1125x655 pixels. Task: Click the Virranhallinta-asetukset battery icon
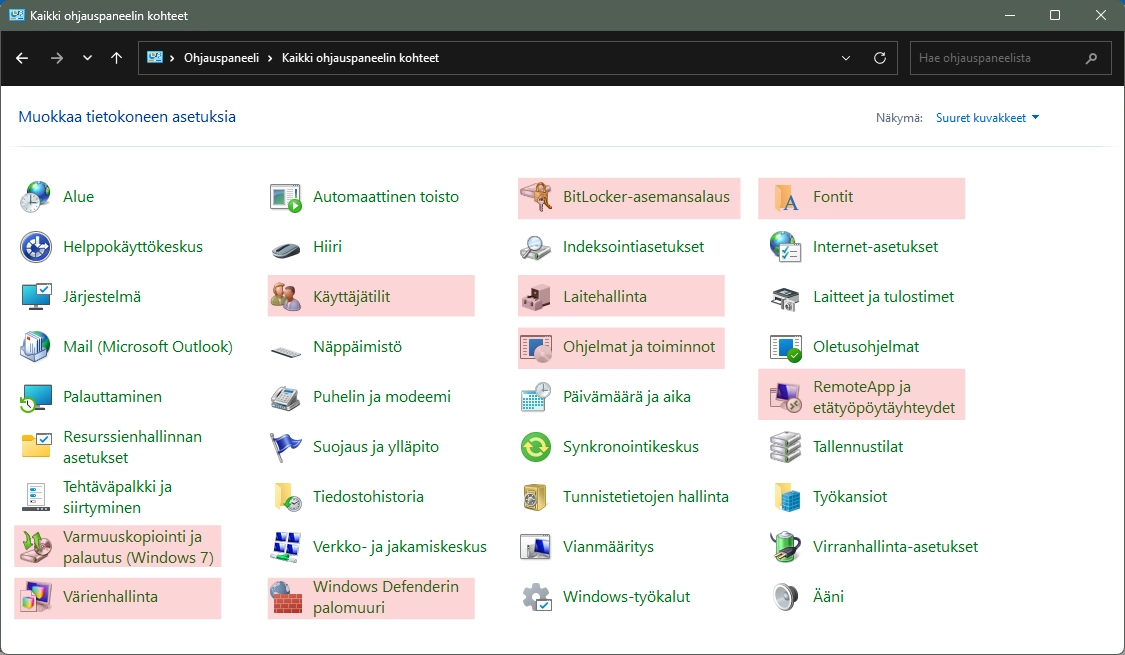(786, 547)
